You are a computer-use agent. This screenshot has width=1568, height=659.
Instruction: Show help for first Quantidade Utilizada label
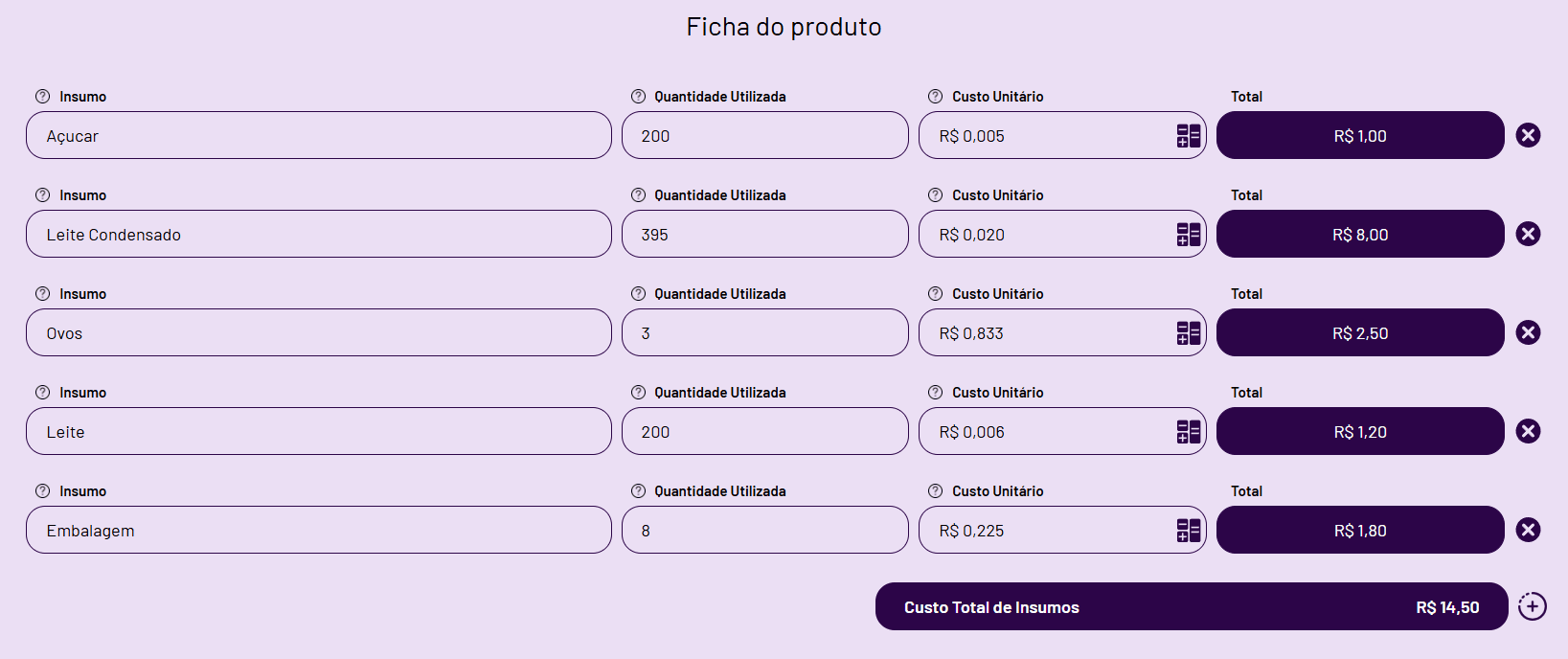tap(638, 97)
